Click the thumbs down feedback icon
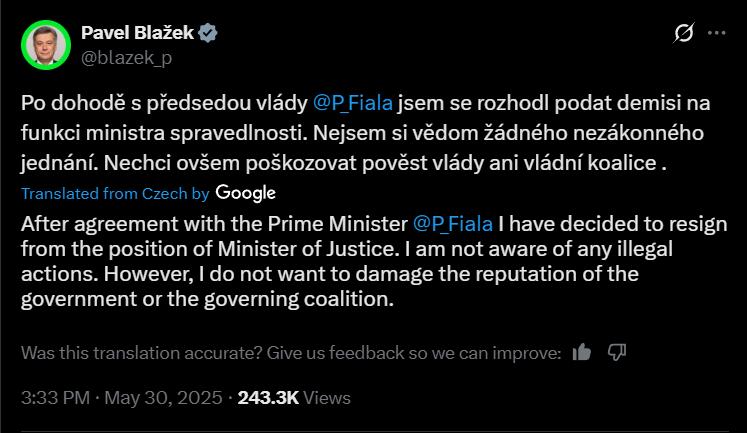The height and width of the screenshot is (433, 747). tap(616, 352)
